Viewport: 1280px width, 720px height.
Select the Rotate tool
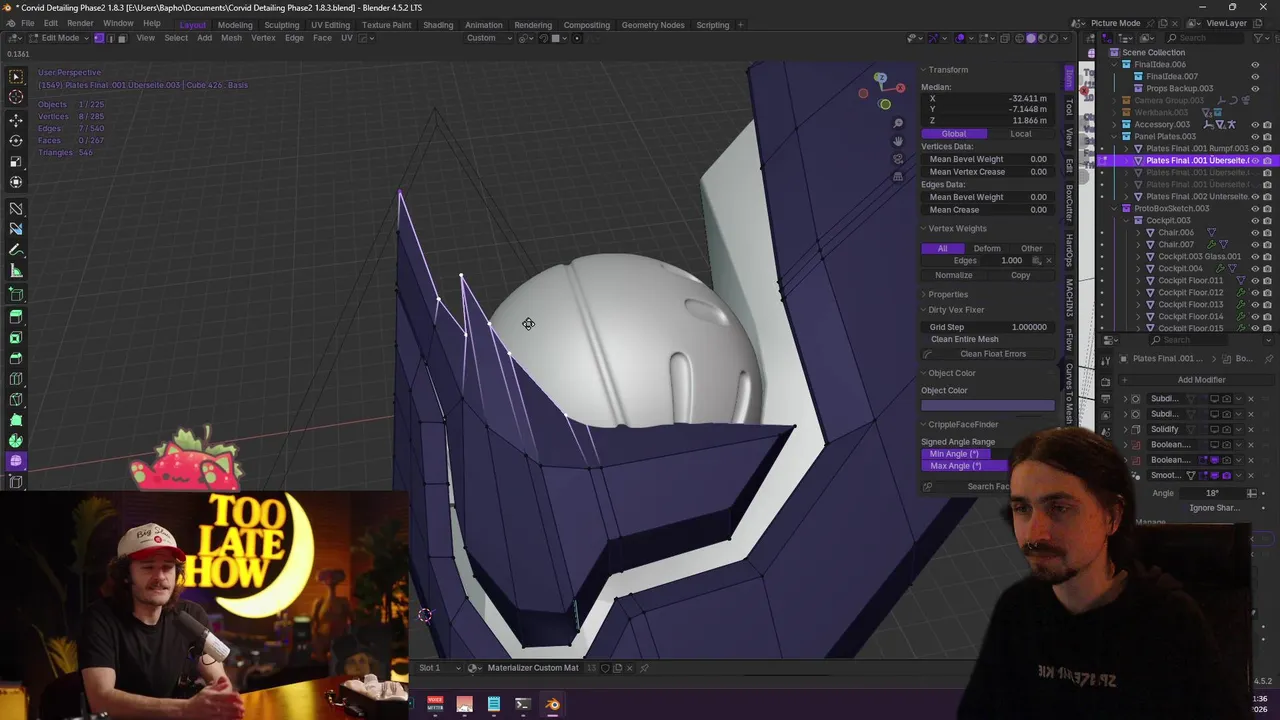pos(16,141)
